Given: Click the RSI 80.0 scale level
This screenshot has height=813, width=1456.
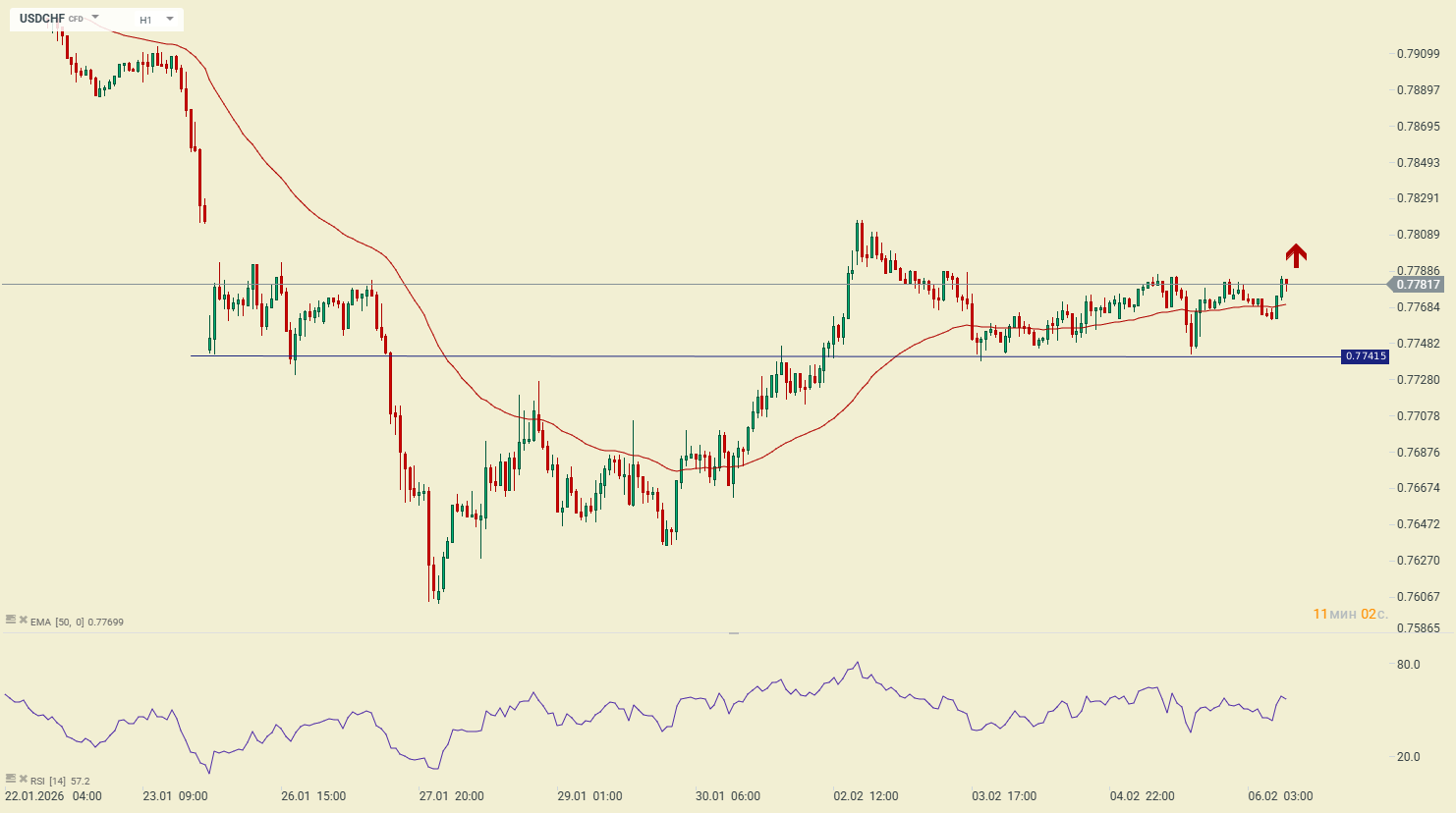Looking at the screenshot, I should [x=1408, y=665].
